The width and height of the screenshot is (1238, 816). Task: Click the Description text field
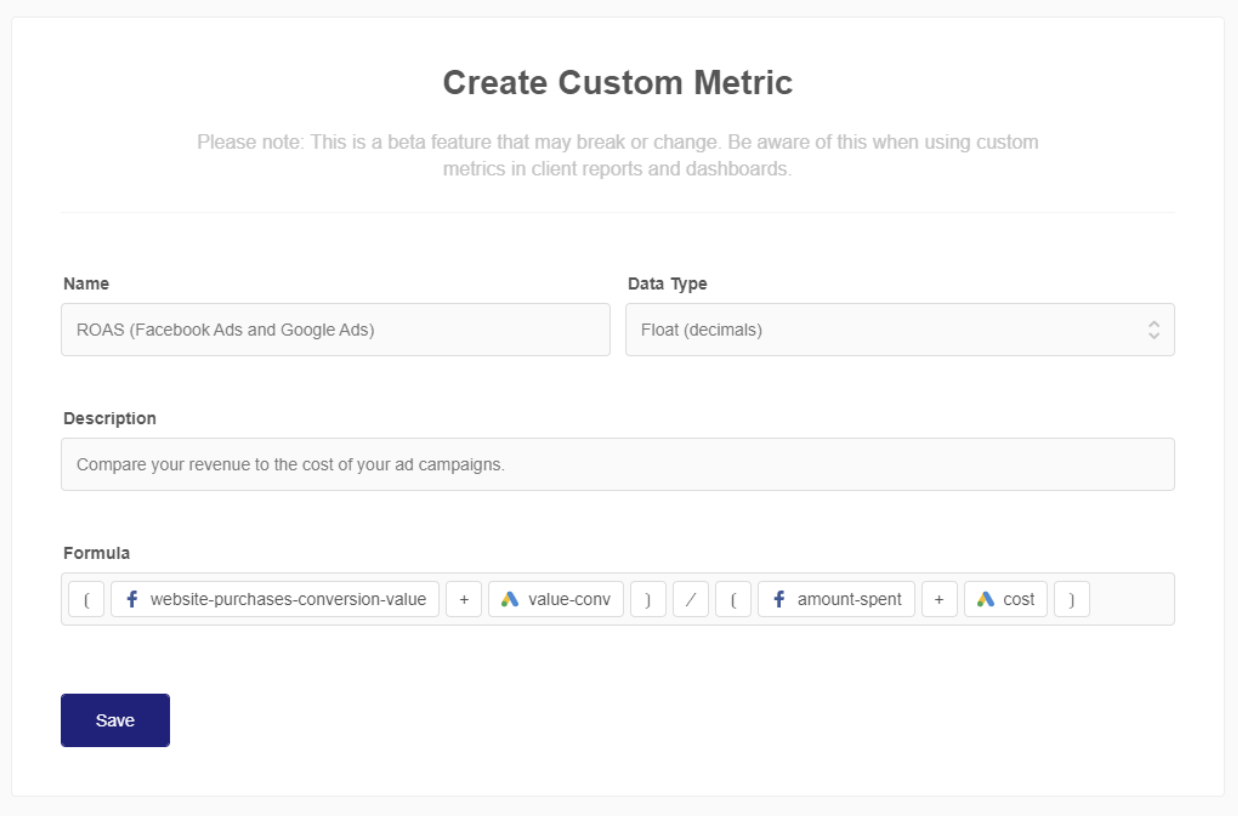619,462
